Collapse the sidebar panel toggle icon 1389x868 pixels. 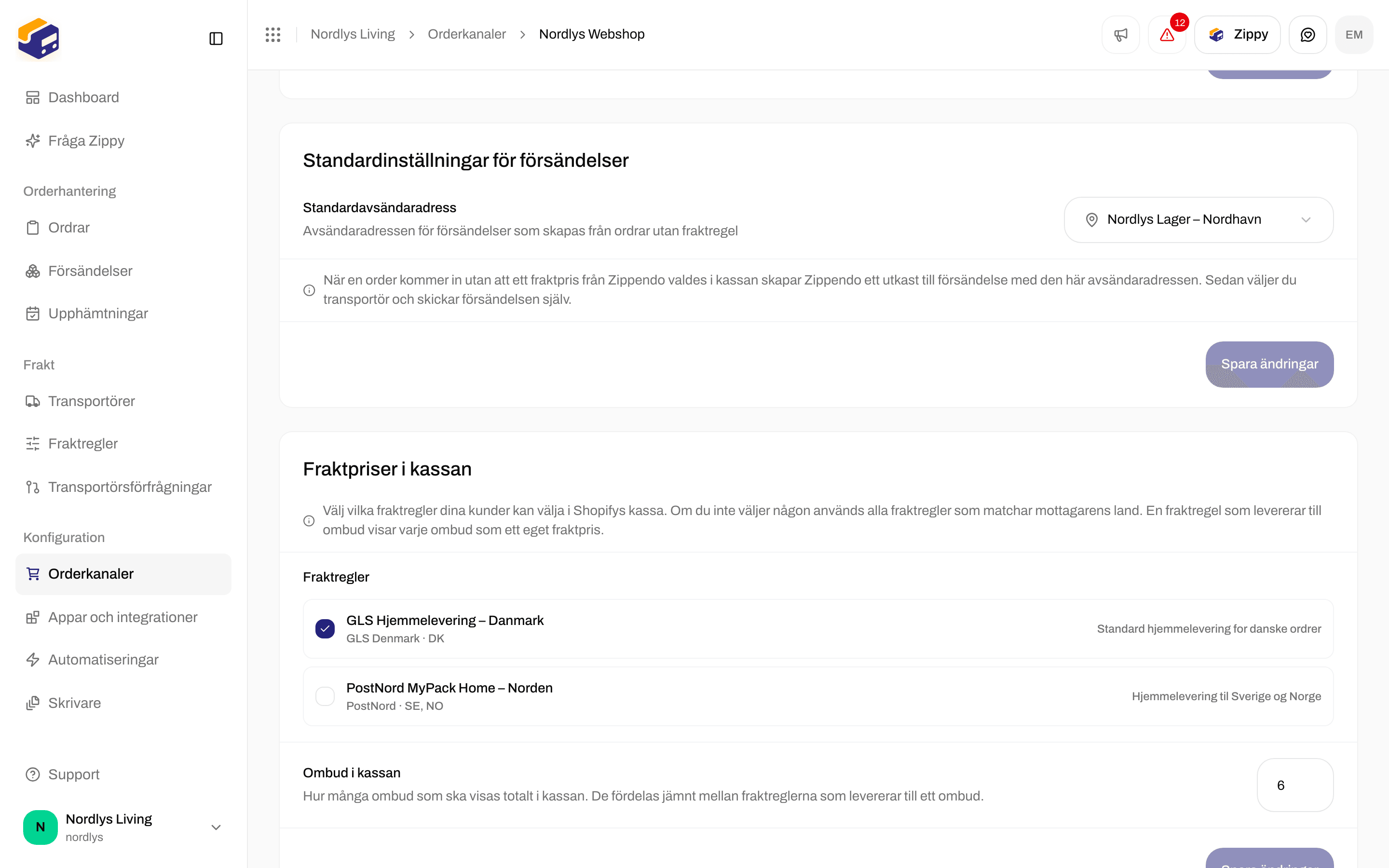tap(216, 39)
